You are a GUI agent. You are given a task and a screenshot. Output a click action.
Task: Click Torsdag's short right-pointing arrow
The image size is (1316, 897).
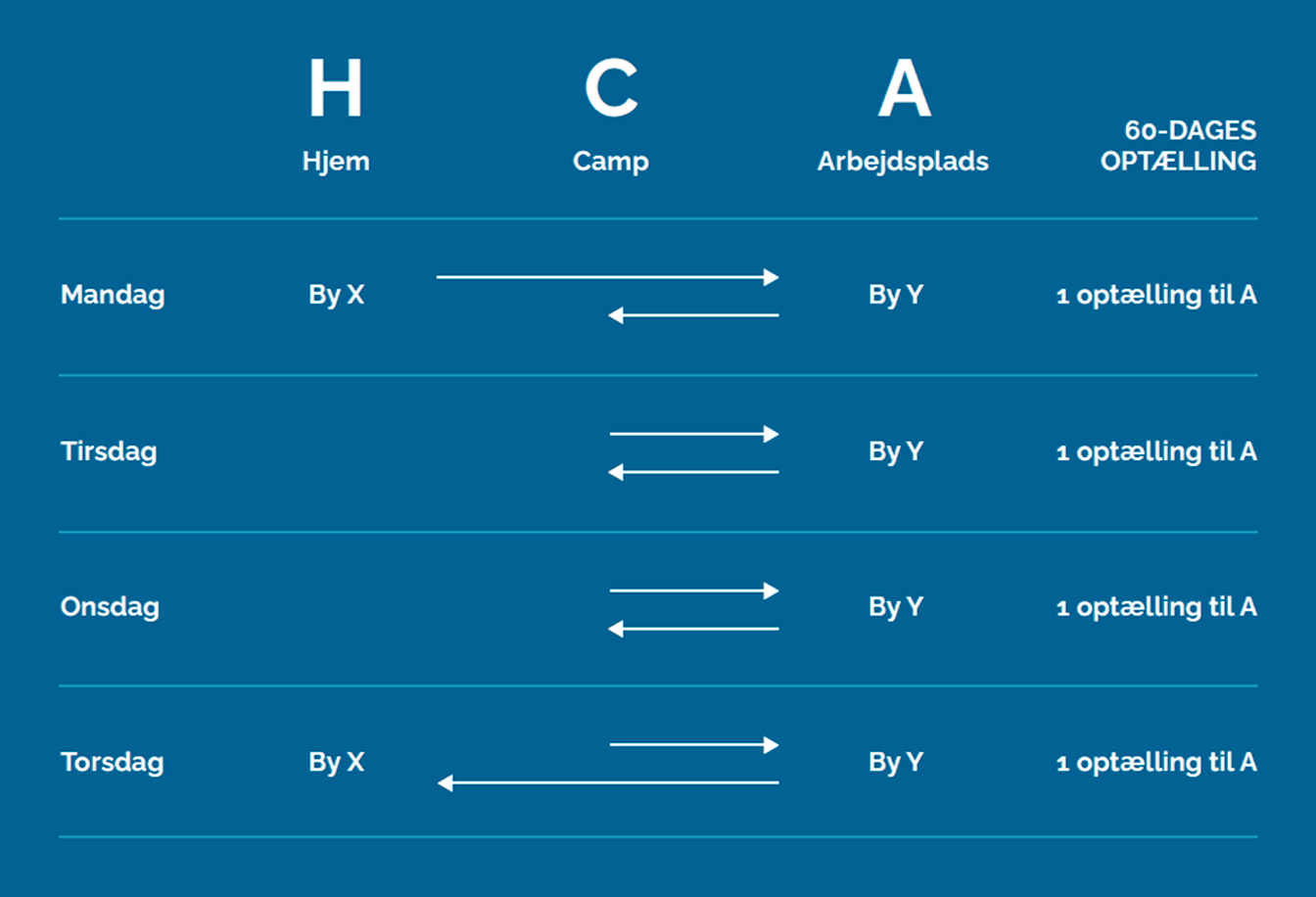[x=693, y=745]
